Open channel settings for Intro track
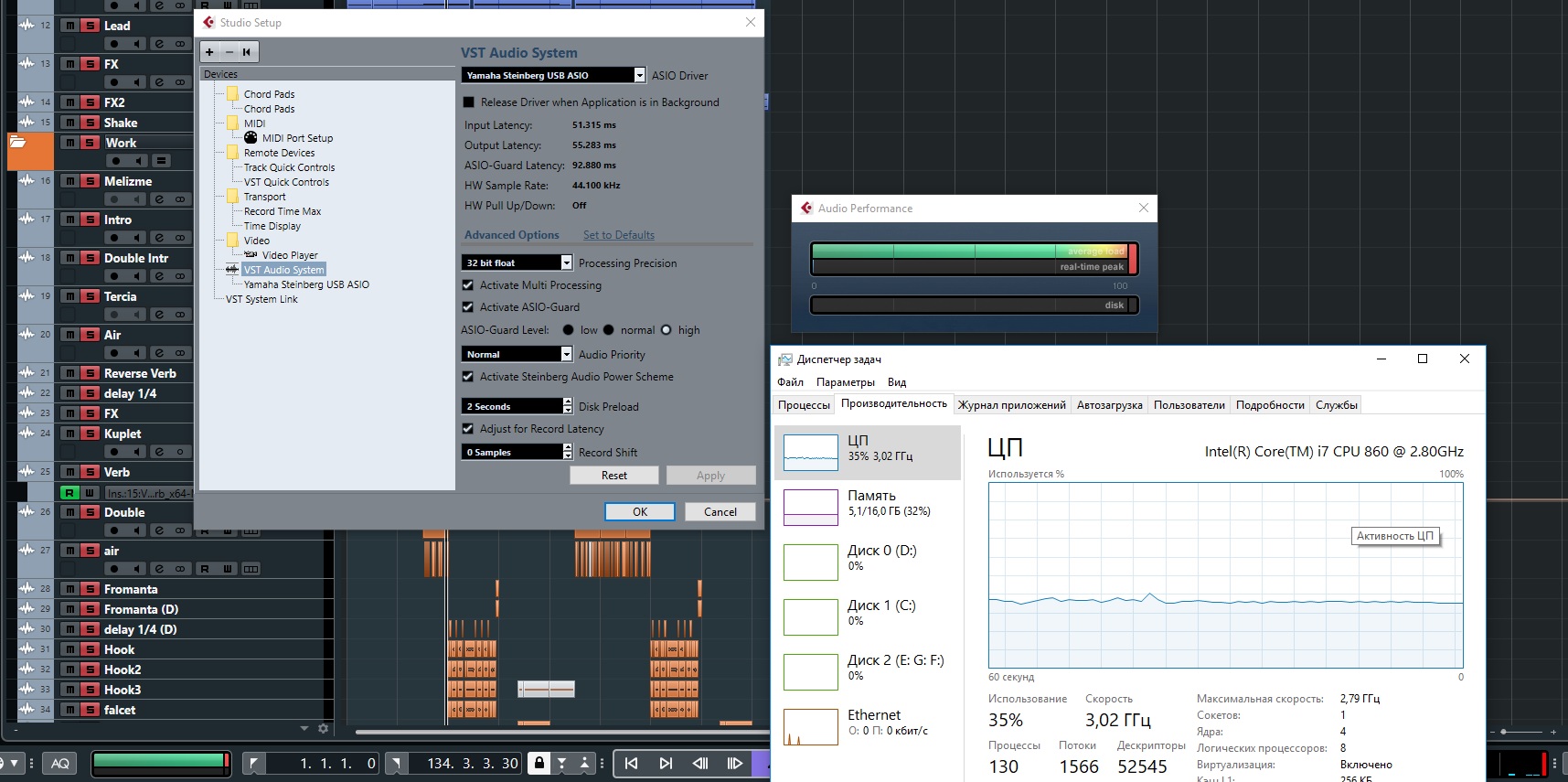Viewport: 1568px width, 782px height. [159, 238]
